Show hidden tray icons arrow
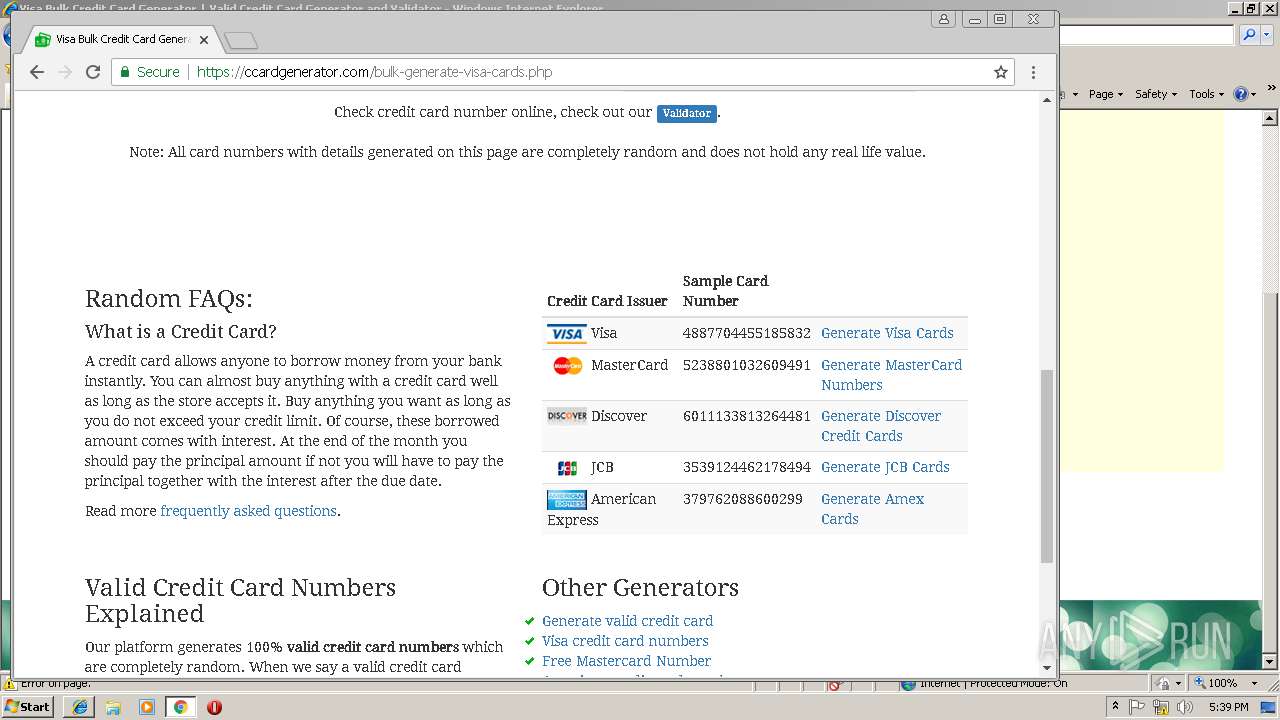The image size is (1280, 720). pyautogui.click(x=1115, y=707)
